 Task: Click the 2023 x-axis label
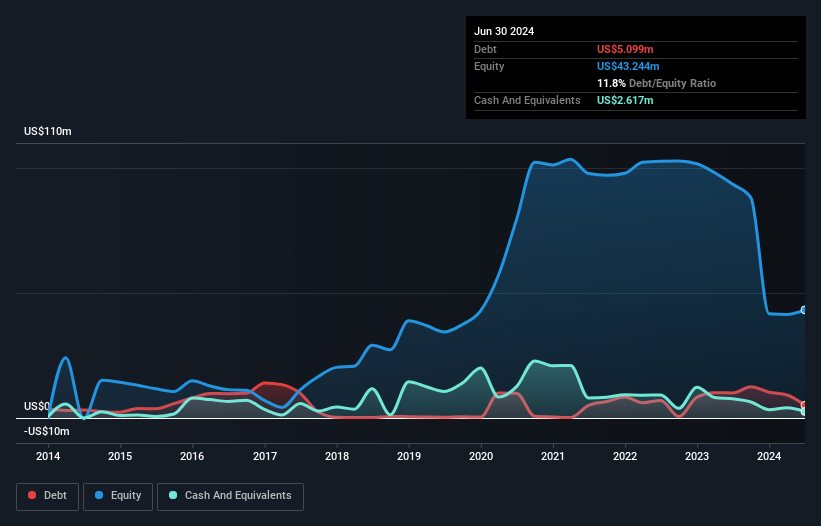pos(697,456)
